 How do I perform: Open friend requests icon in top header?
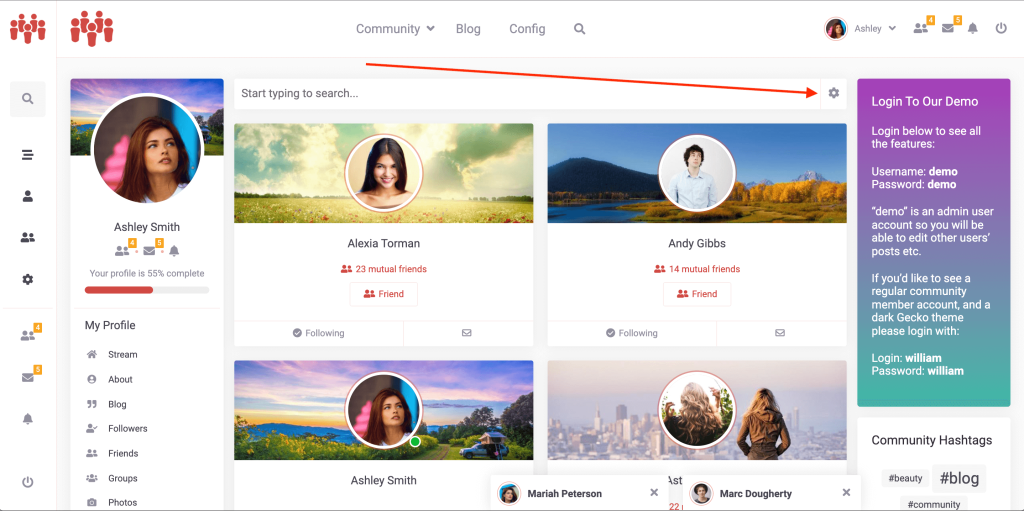pyautogui.click(x=923, y=27)
